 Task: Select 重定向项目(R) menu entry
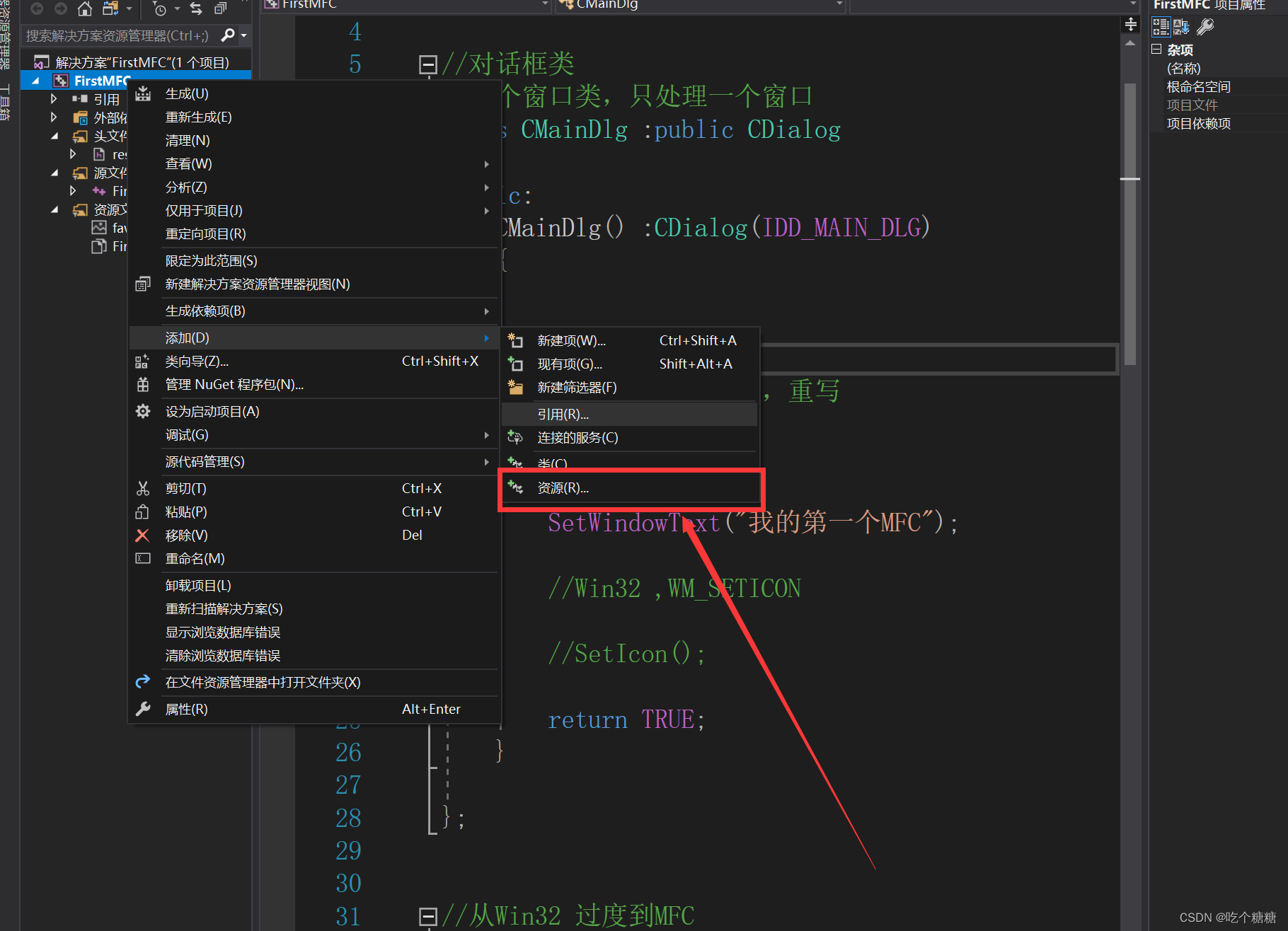tap(315, 233)
